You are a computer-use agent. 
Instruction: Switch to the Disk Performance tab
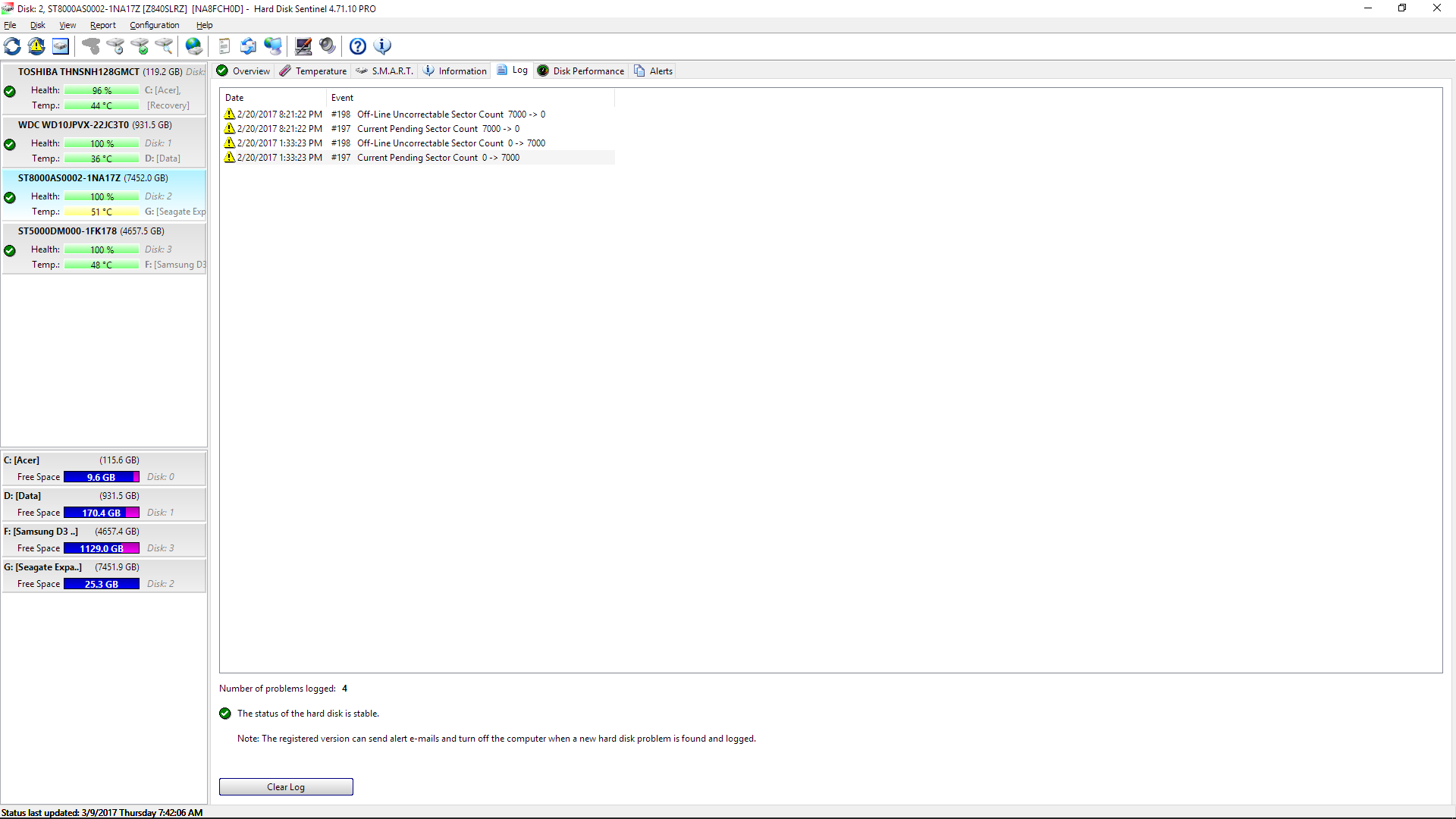[x=581, y=71]
